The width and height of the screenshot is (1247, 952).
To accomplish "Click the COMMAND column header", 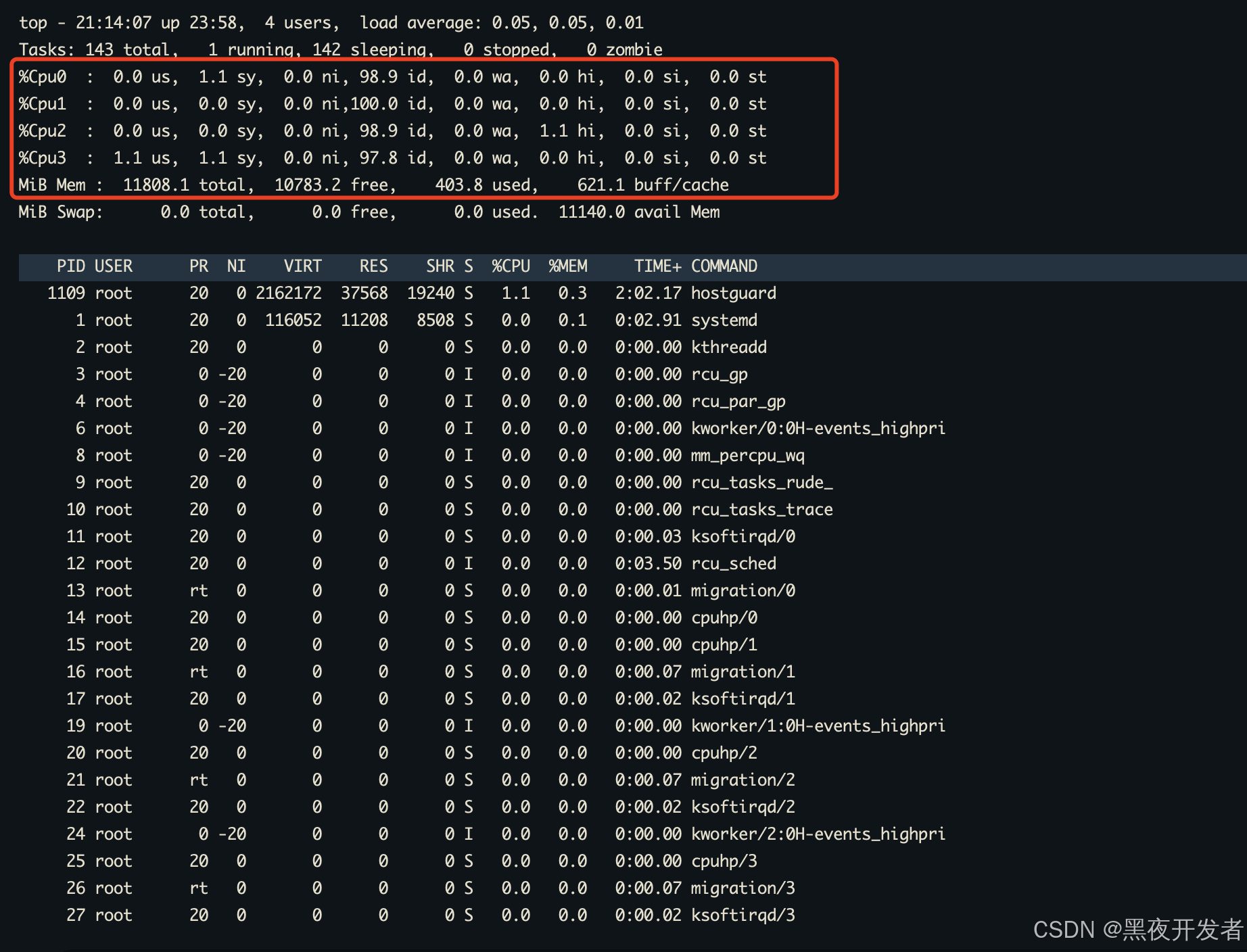I will click(x=724, y=266).
